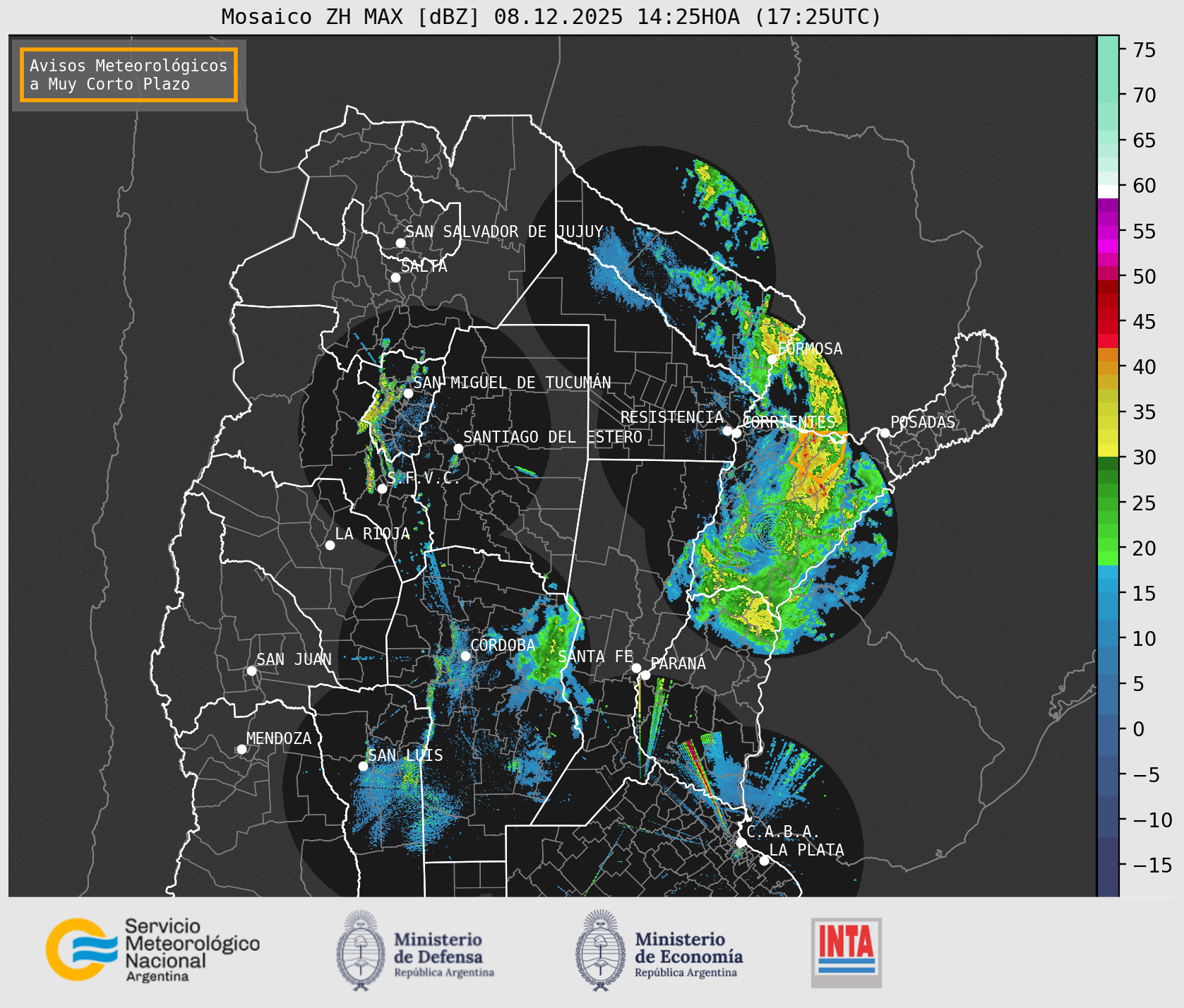Click the POSADAS text label
The width and height of the screenshot is (1184, 1008).
click(x=923, y=422)
